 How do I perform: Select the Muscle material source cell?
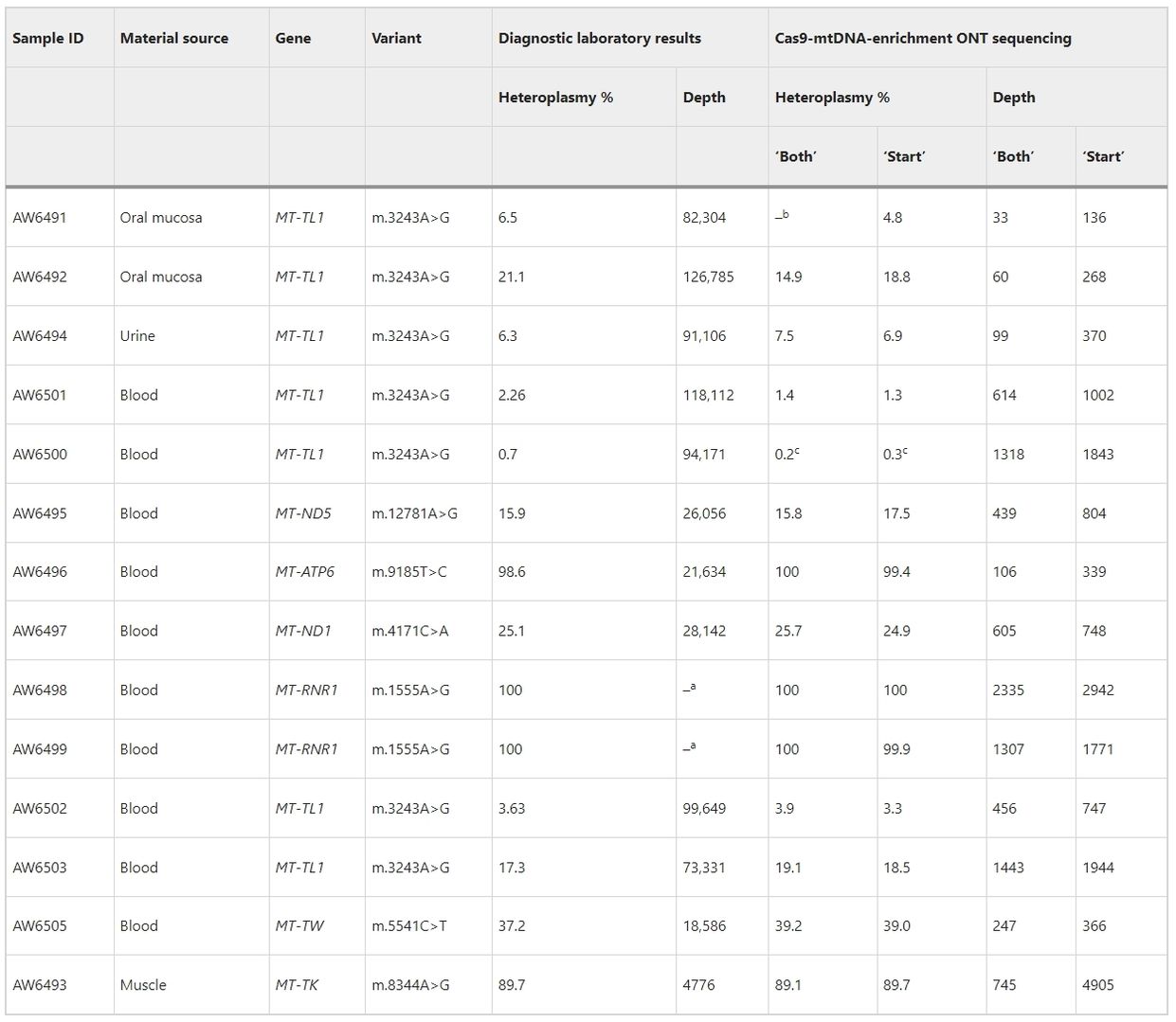(143, 985)
